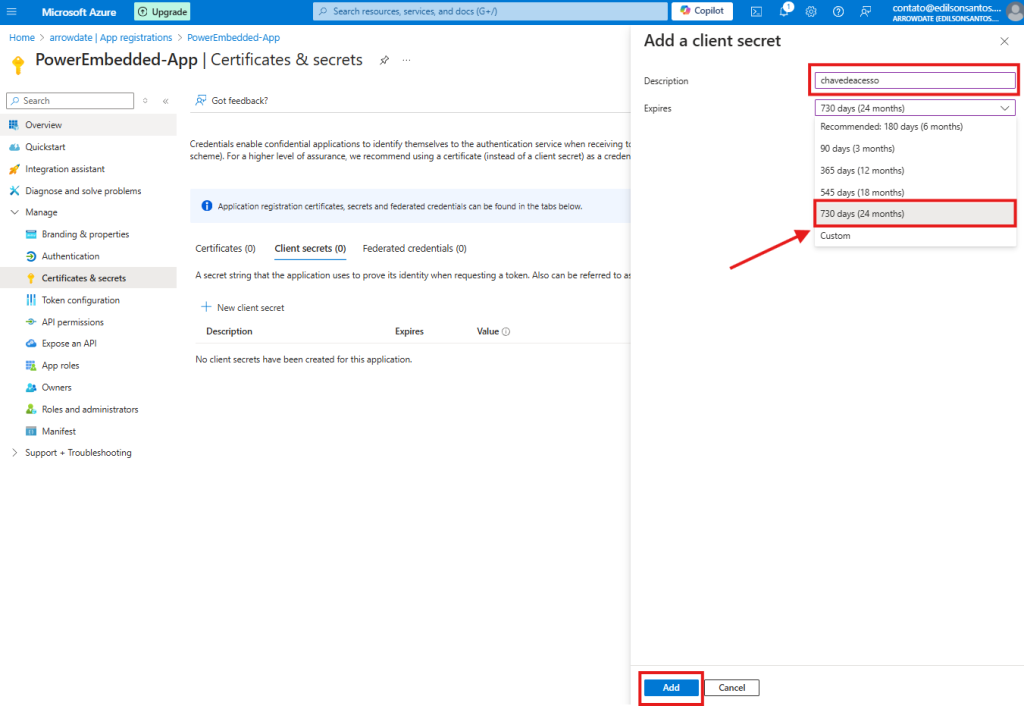Collapse the Manage section
The height and width of the screenshot is (706, 1024).
(14, 212)
